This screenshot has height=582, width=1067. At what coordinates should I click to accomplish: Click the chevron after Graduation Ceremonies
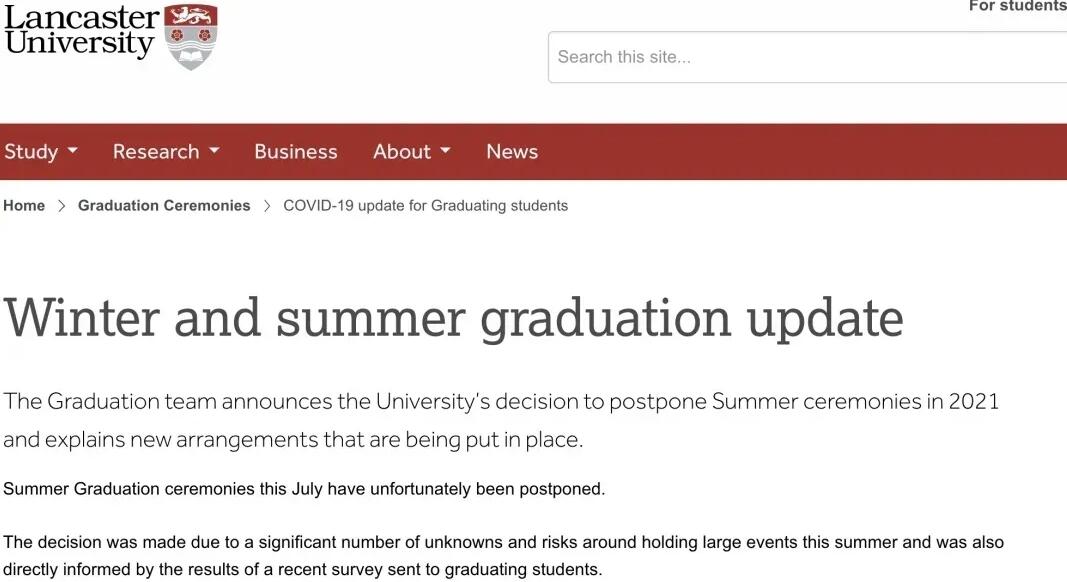pyautogui.click(x=267, y=206)
